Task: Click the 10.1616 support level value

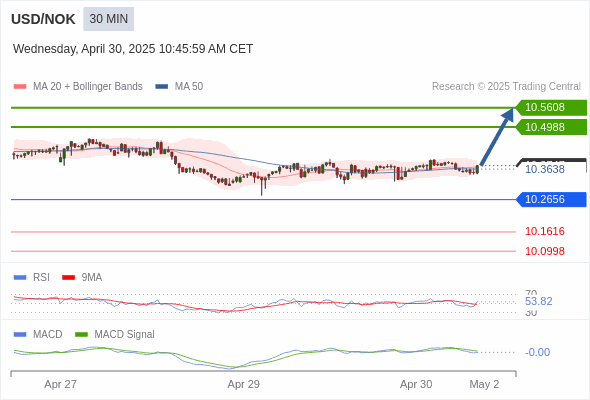Action: click(x=545, y=231)
